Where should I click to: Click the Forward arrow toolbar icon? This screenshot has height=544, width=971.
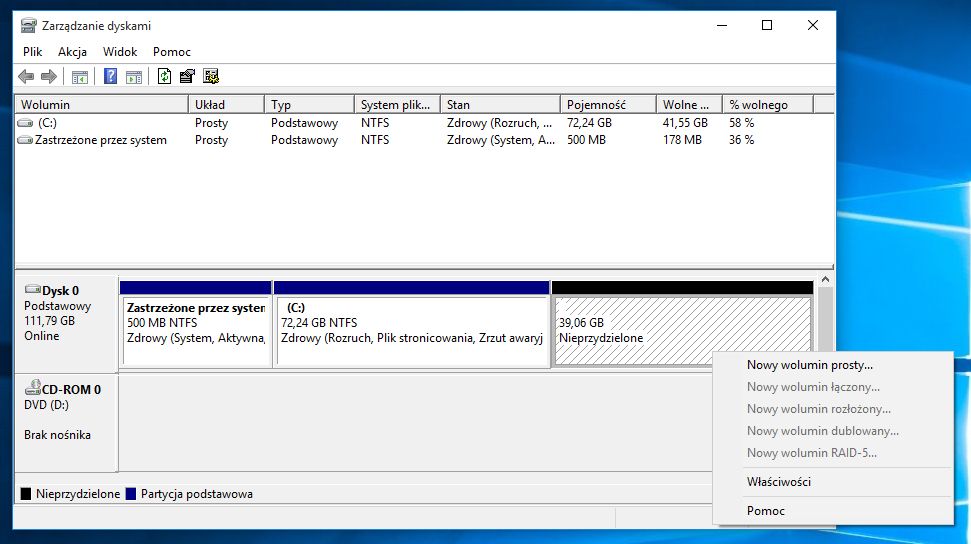click(48, 77)
